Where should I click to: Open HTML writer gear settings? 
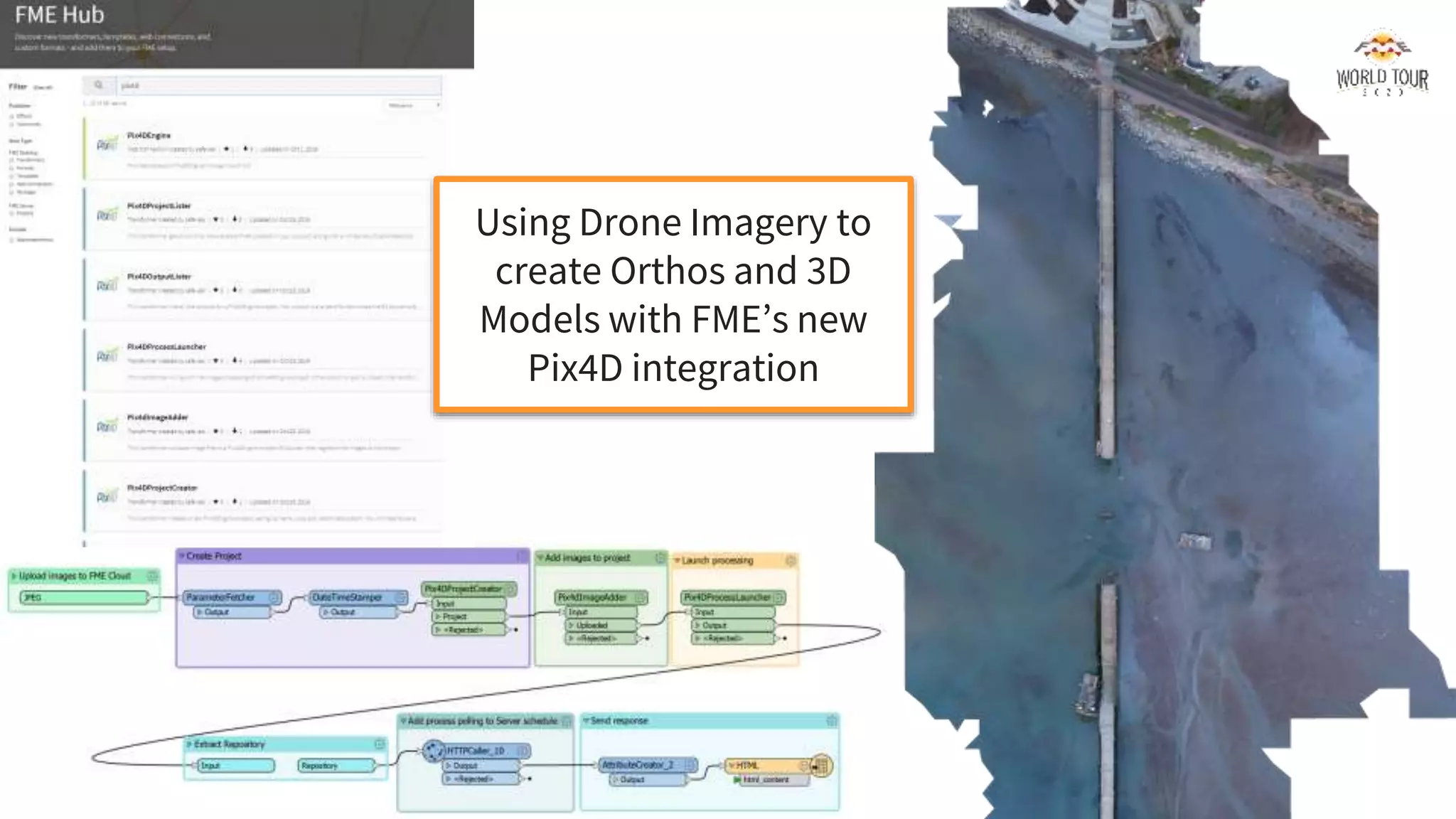[804, 766]
